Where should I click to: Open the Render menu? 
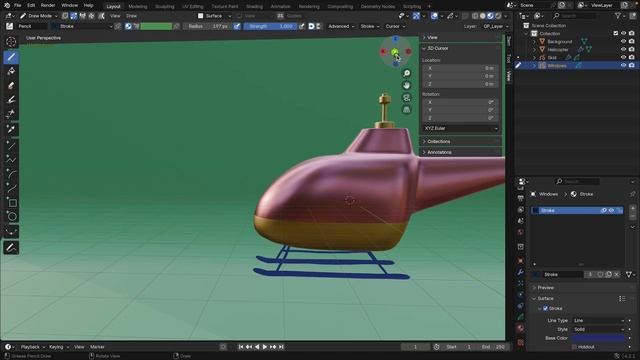pyautogui.click(x=48, y=5)
